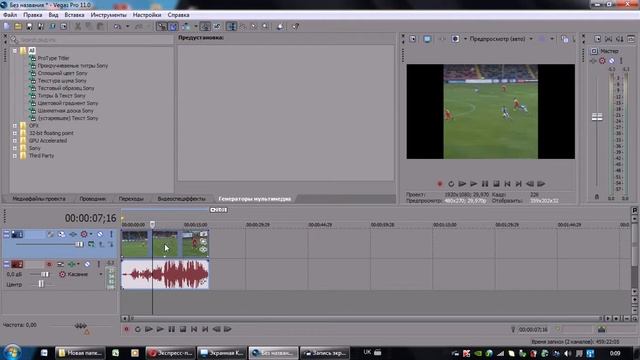
Task: Click Pause button under video preview
Action: tap(485, 184)
